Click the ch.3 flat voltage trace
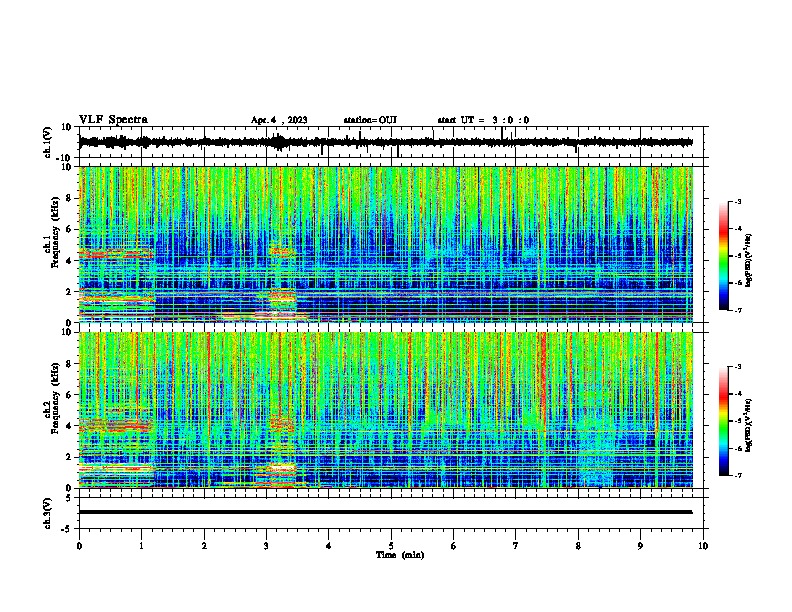This screenshot has width=792, height=612. click(385, 512)
